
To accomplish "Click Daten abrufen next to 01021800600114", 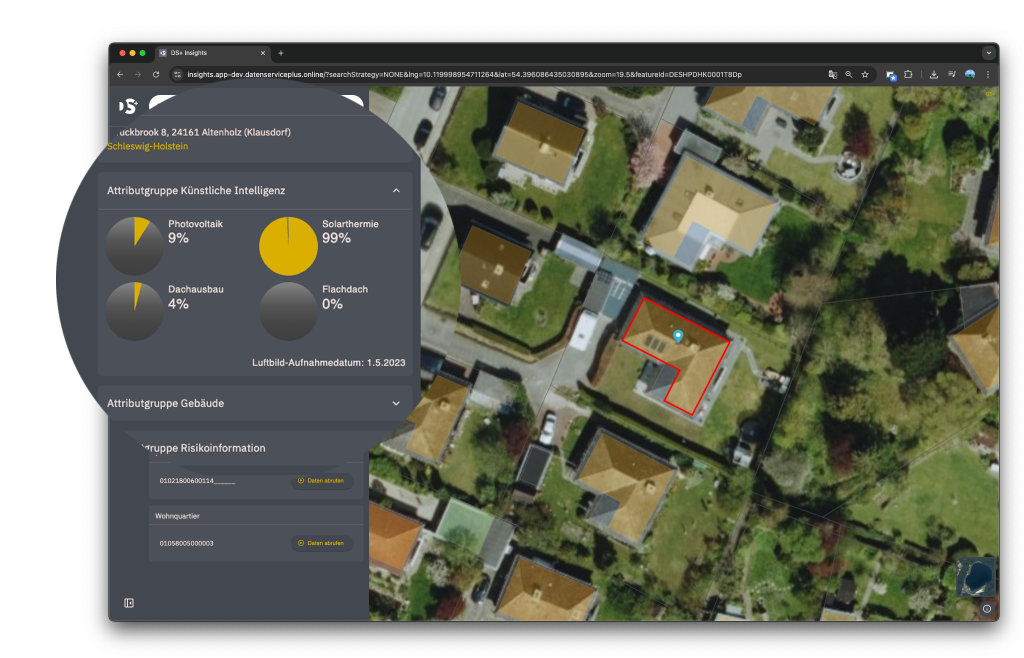I will [322, 481].
